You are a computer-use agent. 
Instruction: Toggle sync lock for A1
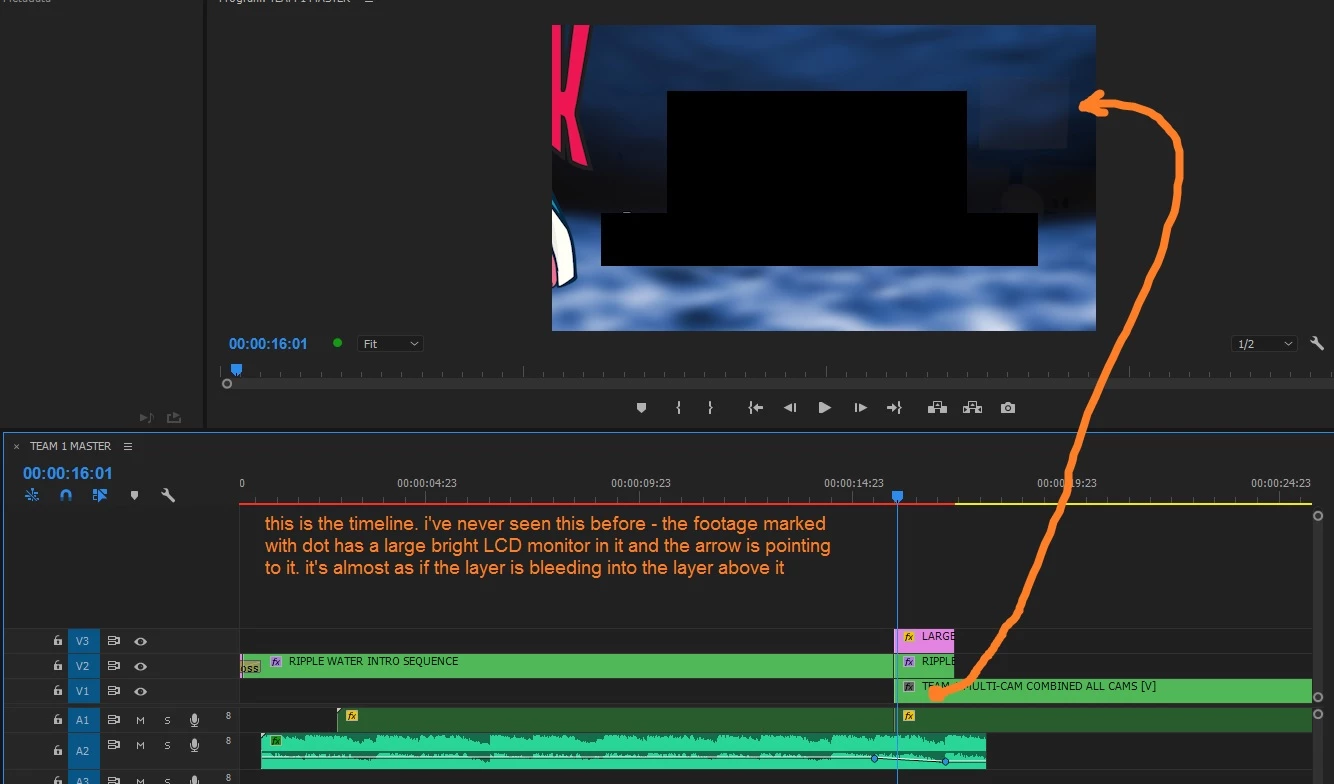(114, 720)
